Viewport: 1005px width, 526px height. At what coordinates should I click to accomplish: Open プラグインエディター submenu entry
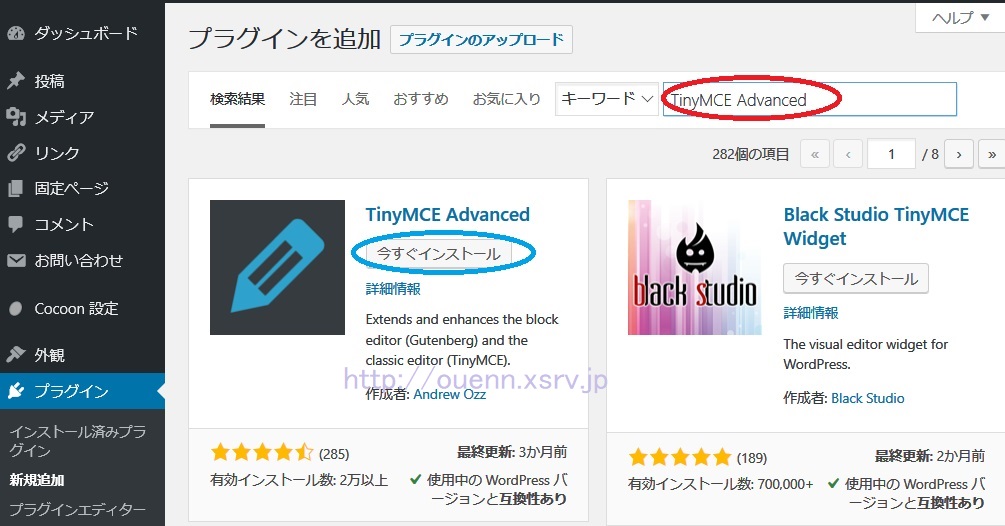tap(78, 509)
